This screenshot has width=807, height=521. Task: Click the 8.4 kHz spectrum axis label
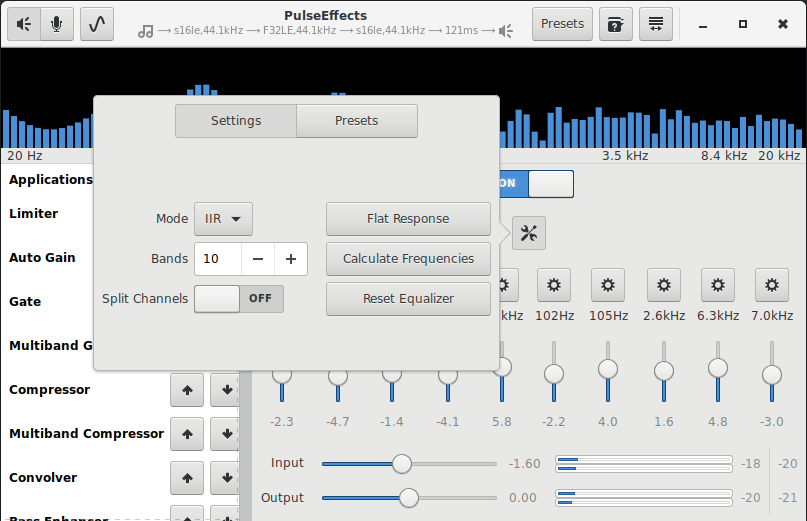point(724,156)
